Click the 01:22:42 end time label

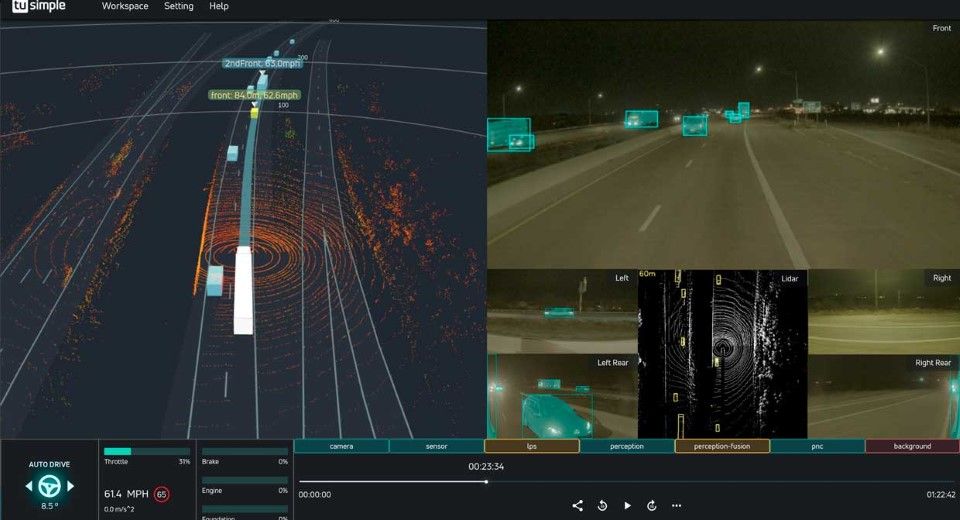coord(940,494)
